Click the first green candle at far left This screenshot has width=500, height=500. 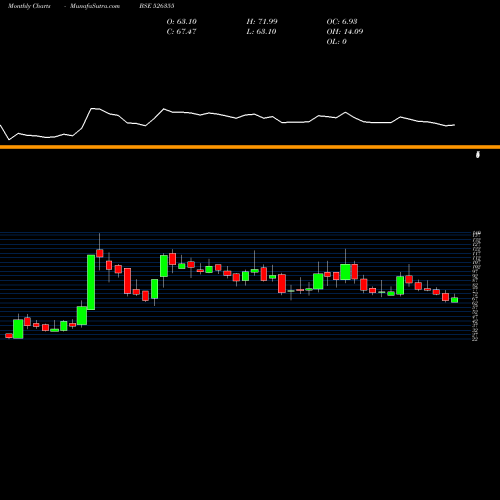pos(18,329)
